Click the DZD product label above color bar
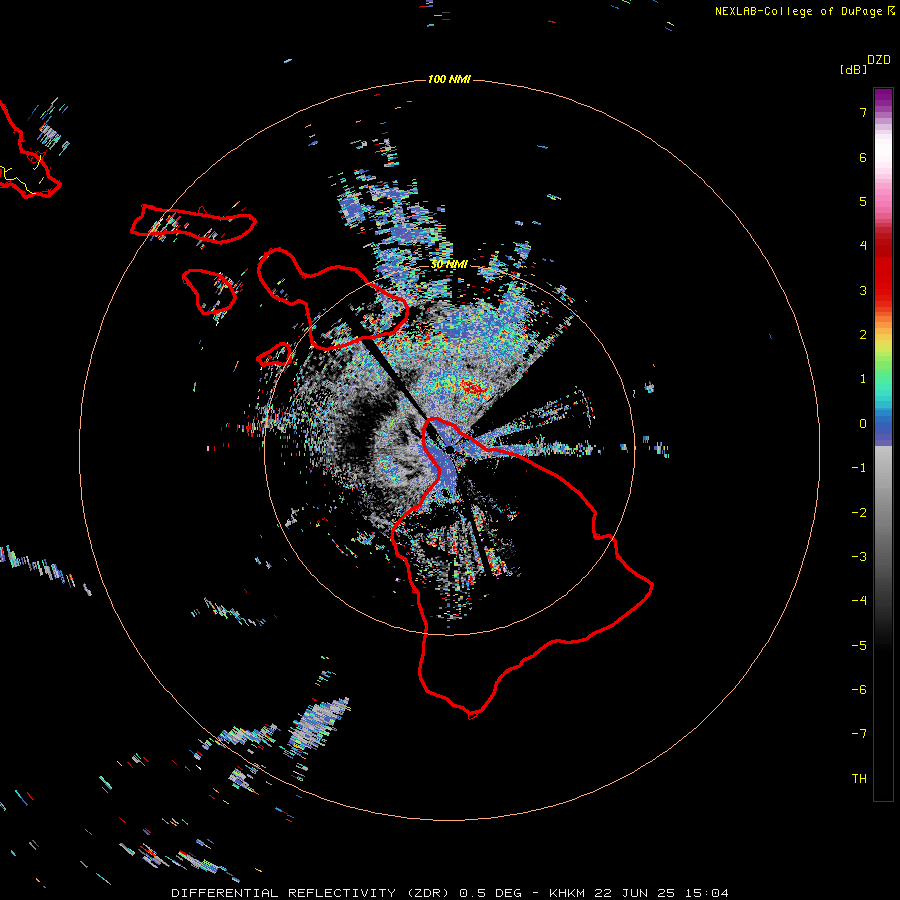 click(879, 60)
